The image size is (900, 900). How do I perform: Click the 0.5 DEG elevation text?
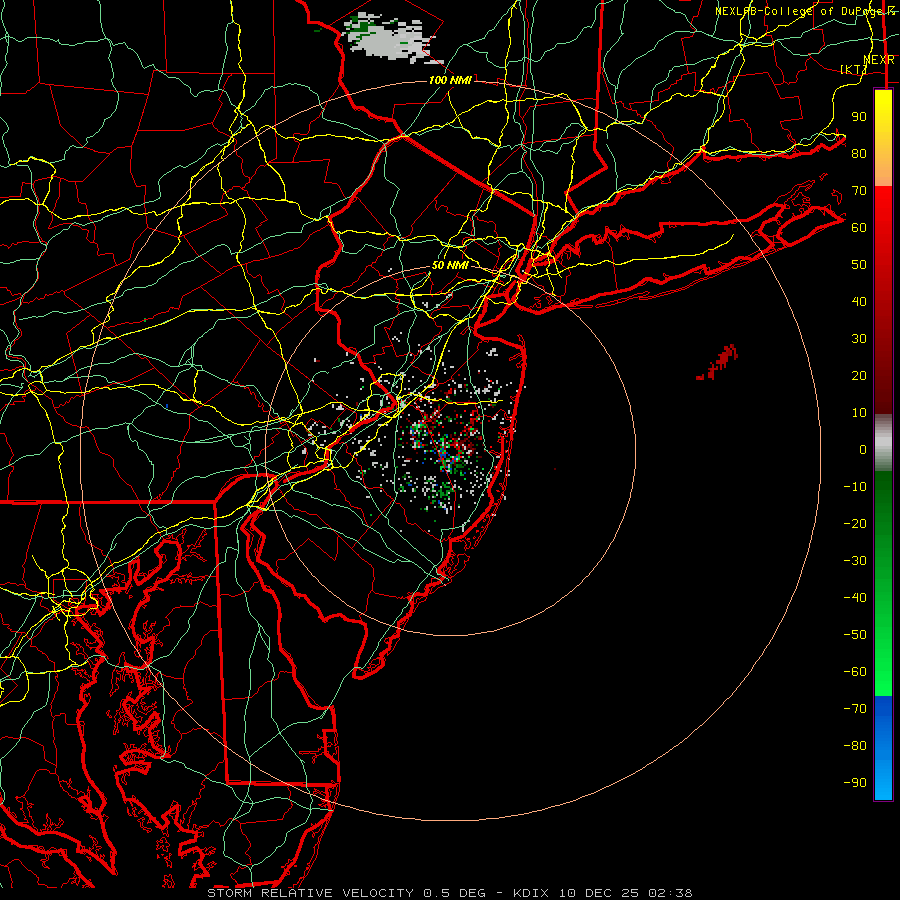click(454, 893)
